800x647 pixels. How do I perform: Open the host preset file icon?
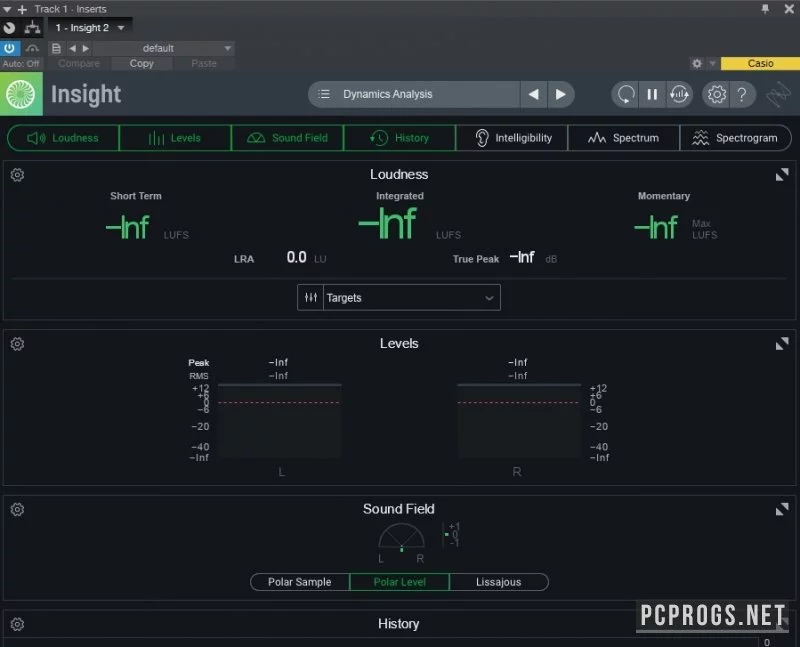pyautogui.click(x=56, y=48)
